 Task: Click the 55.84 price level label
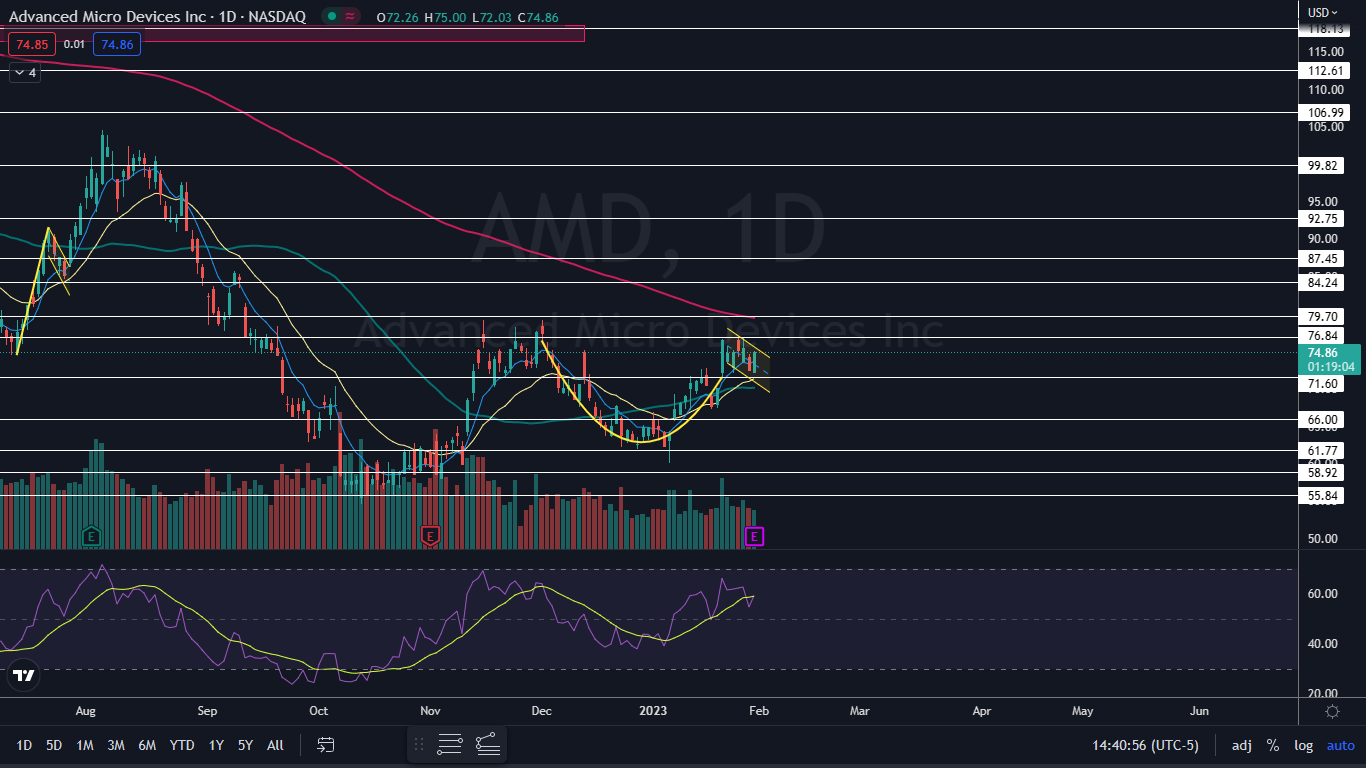1322,495
